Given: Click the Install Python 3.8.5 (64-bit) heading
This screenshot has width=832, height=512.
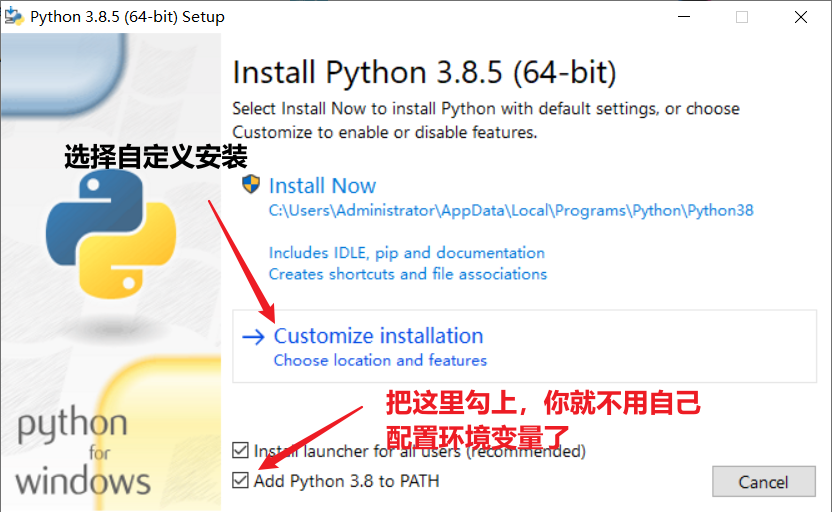Looking at the screenshot, I should point(424,73).
